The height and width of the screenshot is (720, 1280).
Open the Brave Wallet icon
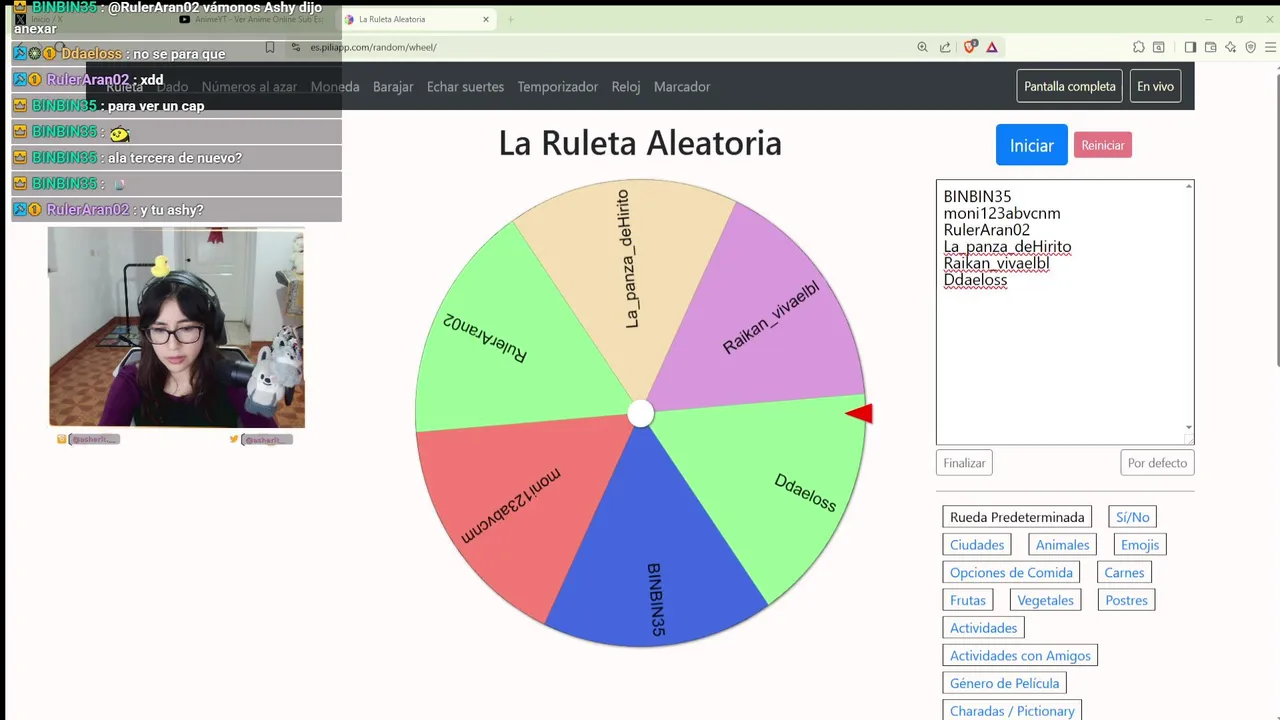[1210, 47]
